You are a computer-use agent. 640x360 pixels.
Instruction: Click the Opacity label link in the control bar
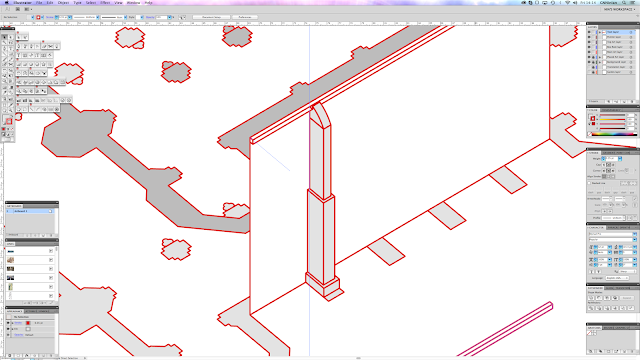(149, 17)
